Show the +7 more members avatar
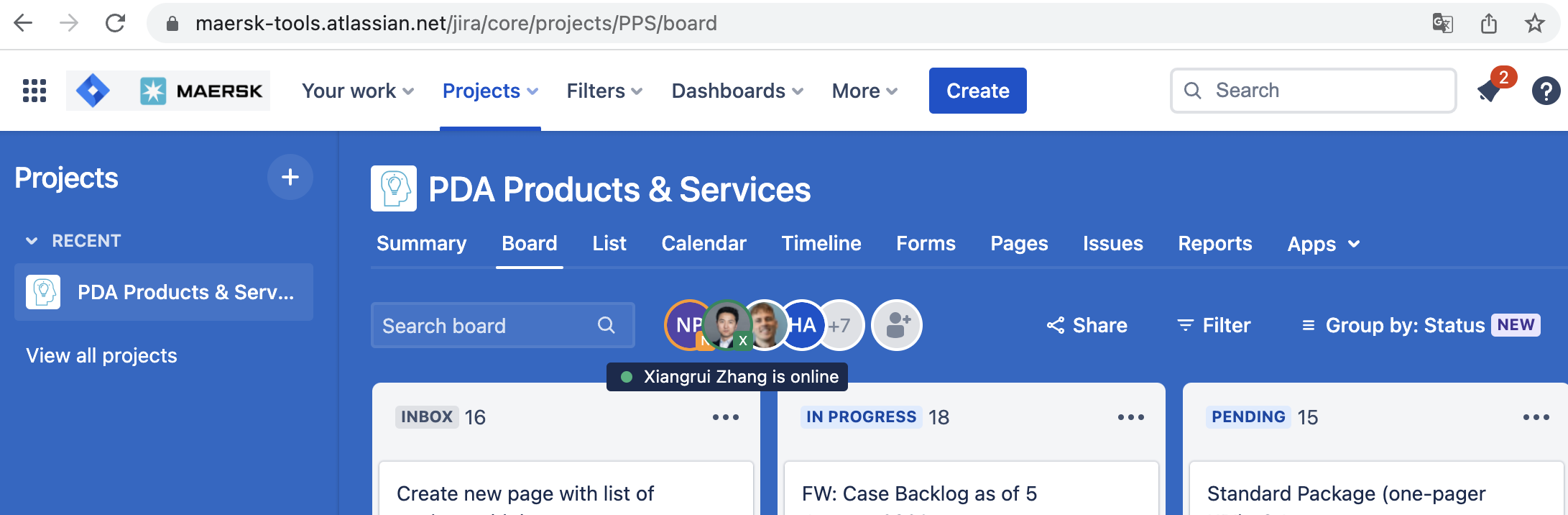 (x=841, y=325)
